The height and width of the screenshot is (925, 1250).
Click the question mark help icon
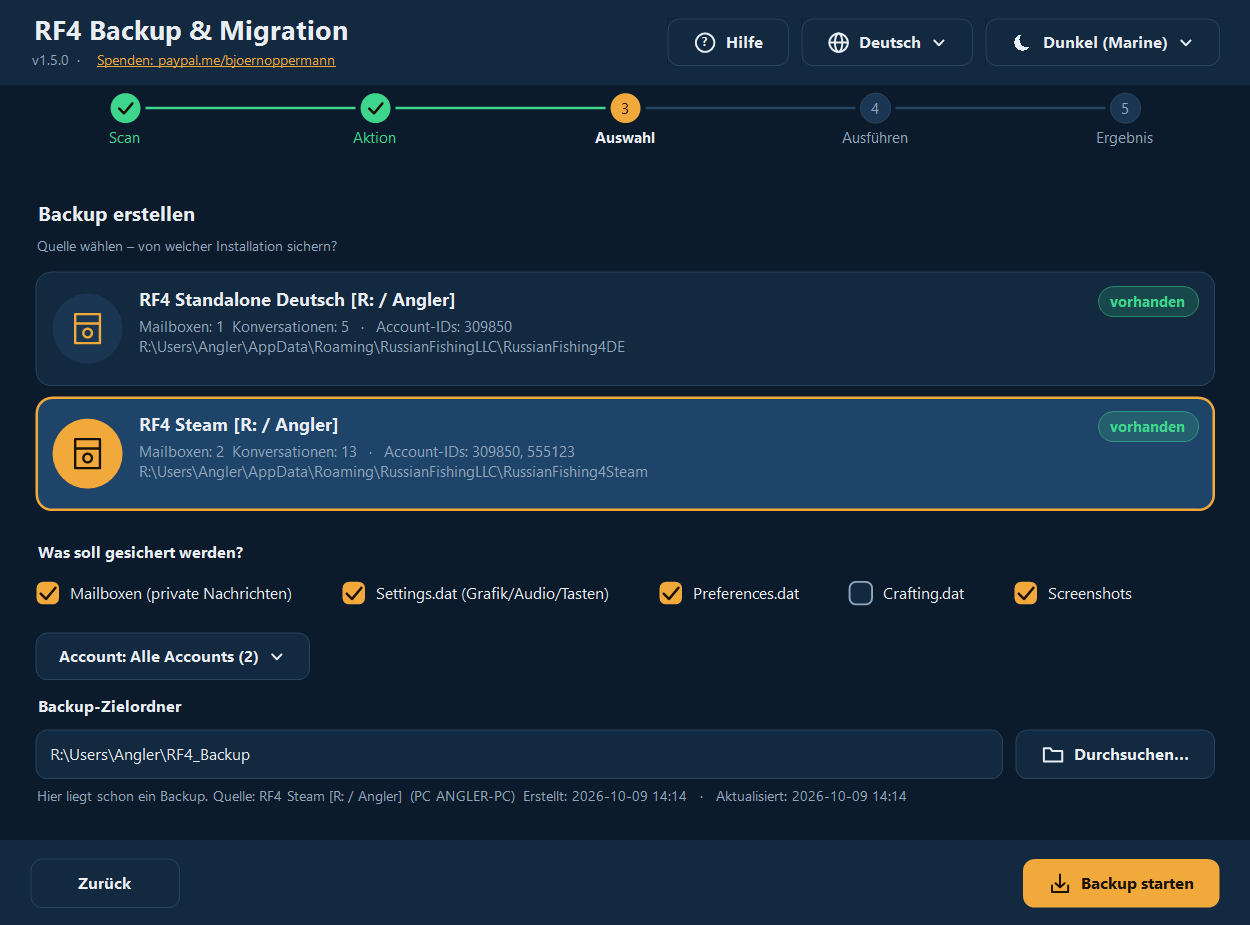point(705,43)
